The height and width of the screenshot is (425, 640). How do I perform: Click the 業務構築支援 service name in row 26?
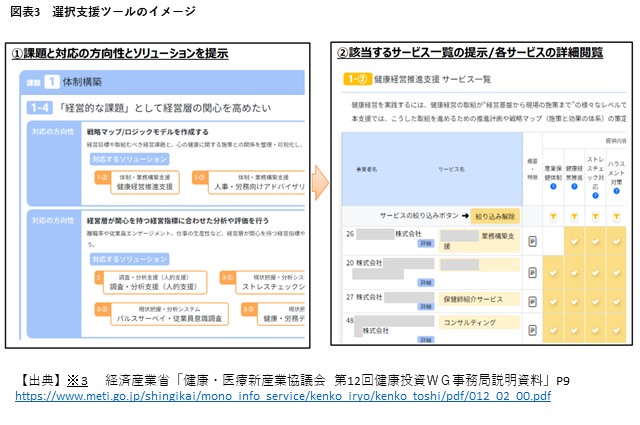(x=480, y=241)
